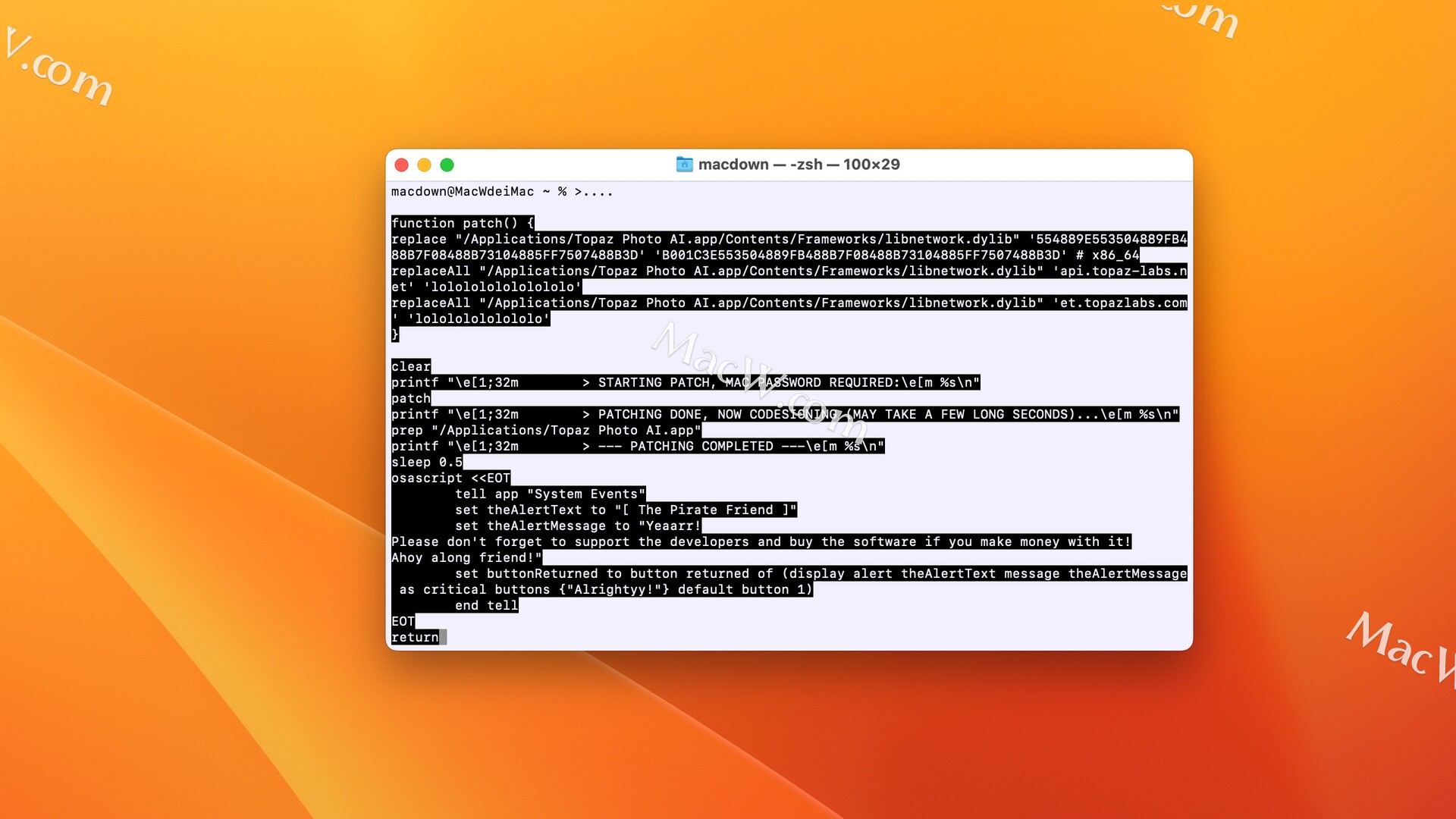Click the 'clear' command line
Screen dimensions: 1456x819
pos(411,366)
